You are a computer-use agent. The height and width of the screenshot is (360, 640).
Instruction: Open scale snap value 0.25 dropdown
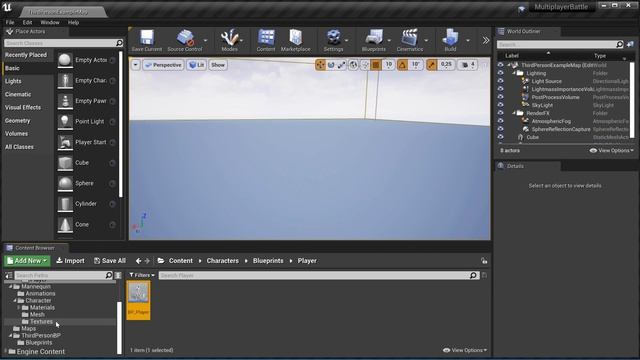tap(446, 64)
